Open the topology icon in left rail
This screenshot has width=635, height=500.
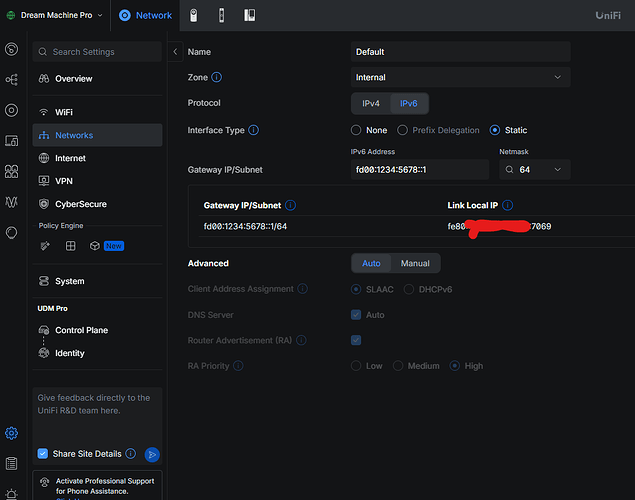11,80
